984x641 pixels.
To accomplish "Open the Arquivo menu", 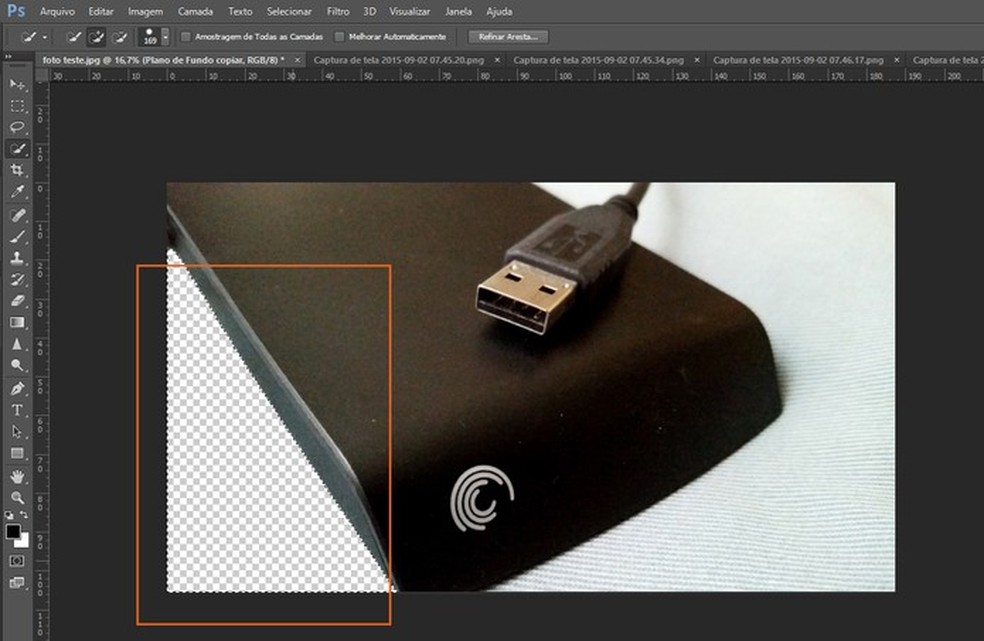I will pyautogui.click(x=57, y=11).
